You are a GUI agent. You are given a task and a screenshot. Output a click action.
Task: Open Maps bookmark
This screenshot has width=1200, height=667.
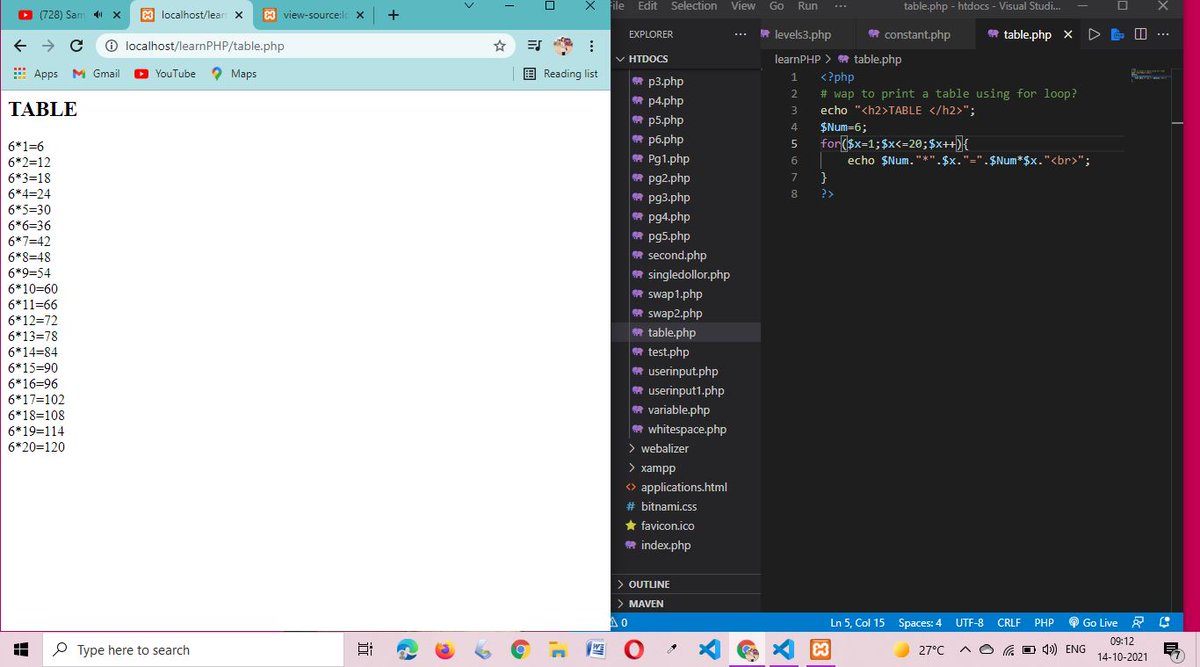pyautogui.click(x=234, y=74)
